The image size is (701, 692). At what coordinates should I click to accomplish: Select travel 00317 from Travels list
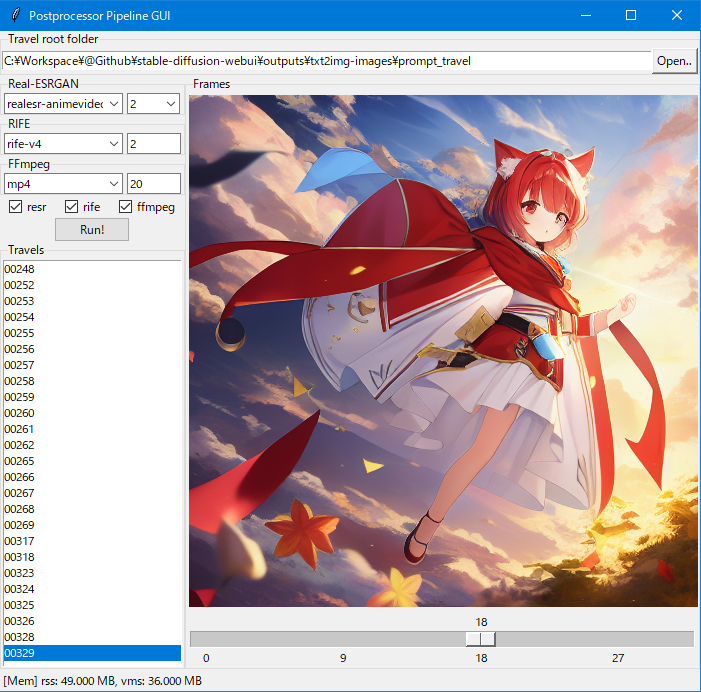pos(20,541)
